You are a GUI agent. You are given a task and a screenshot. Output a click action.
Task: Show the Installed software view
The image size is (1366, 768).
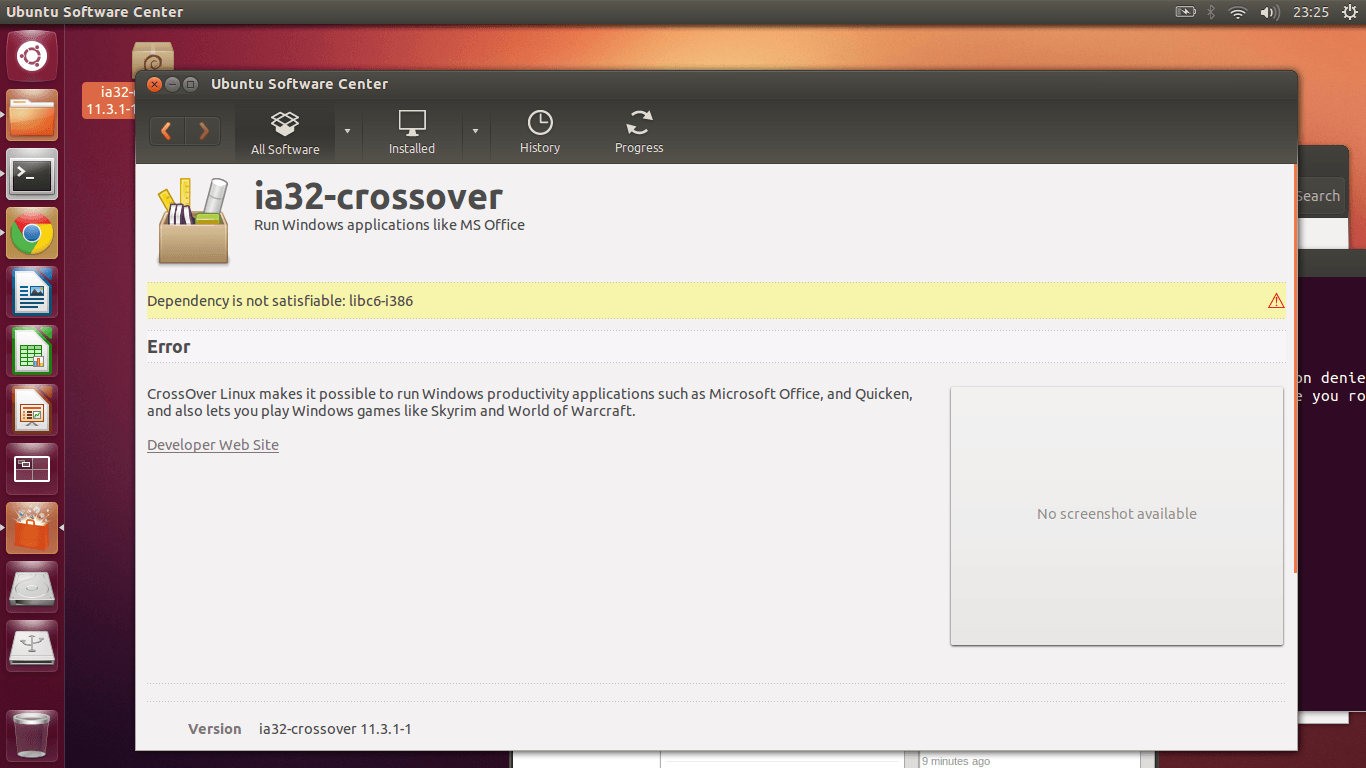click(x=412, y=133)
